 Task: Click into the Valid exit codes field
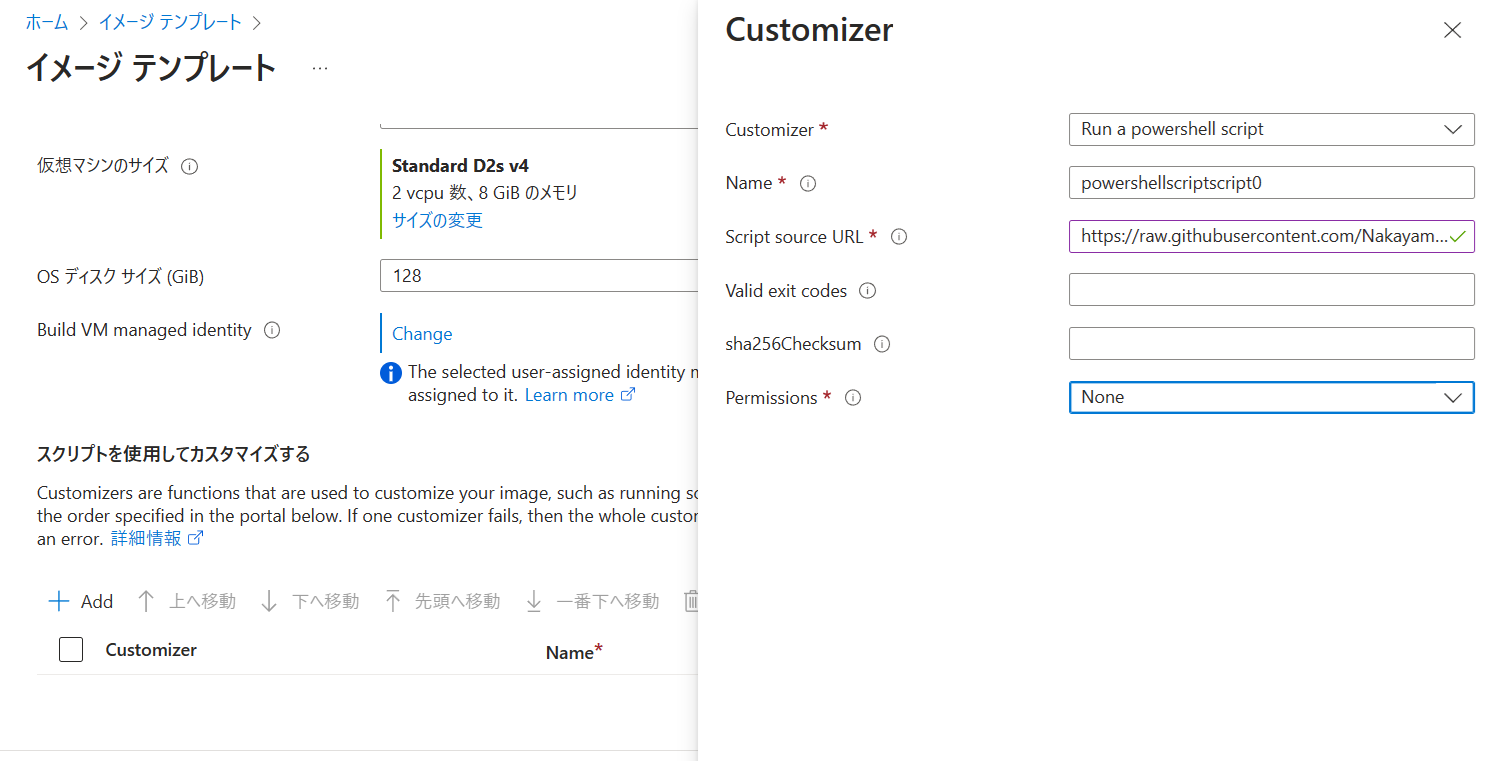(1271, 290)
